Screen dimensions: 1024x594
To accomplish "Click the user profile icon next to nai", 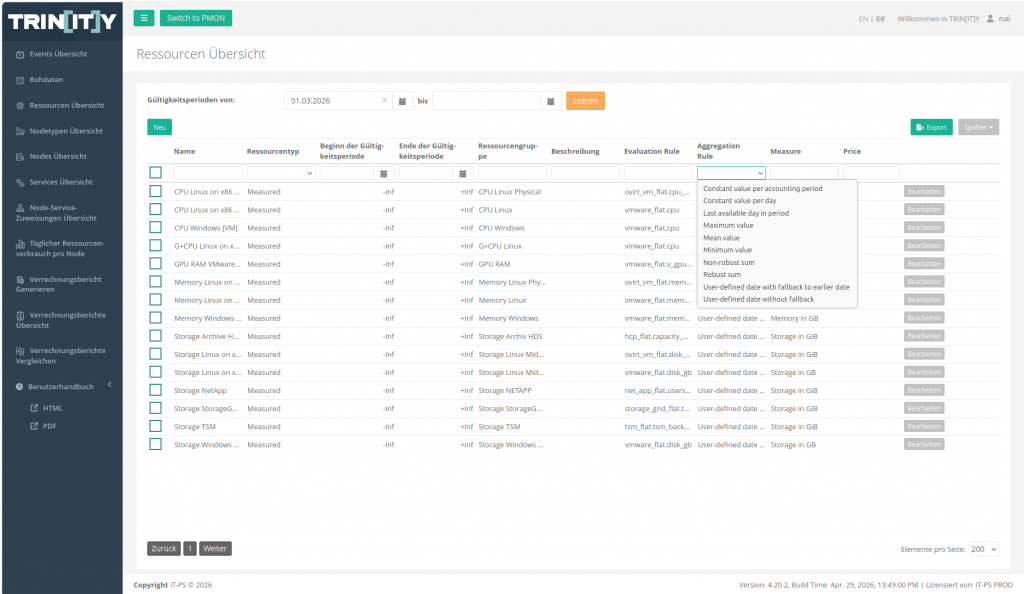I will [x=990, y=18].
